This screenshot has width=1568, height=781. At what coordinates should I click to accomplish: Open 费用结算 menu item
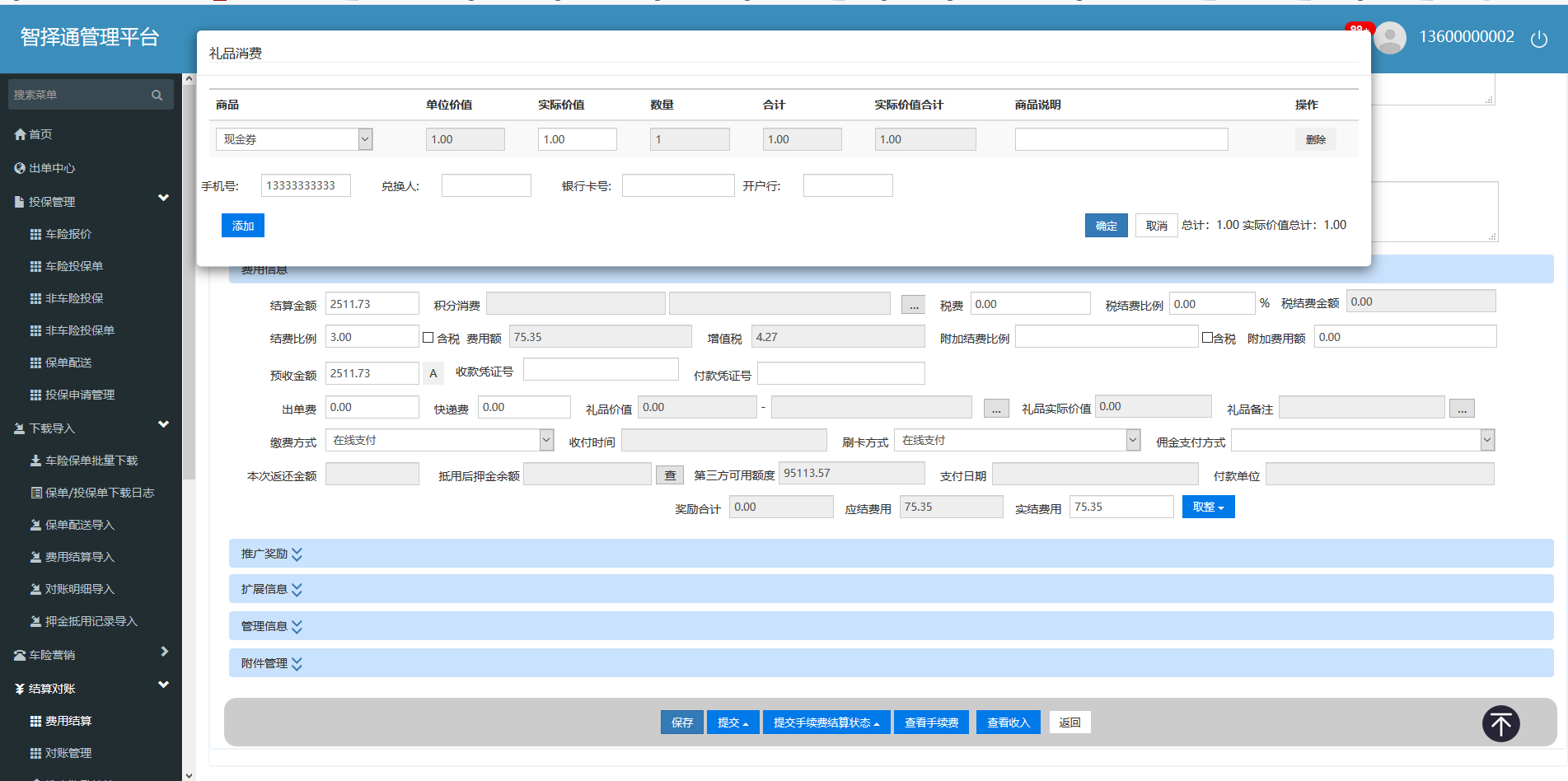point(68,722)
